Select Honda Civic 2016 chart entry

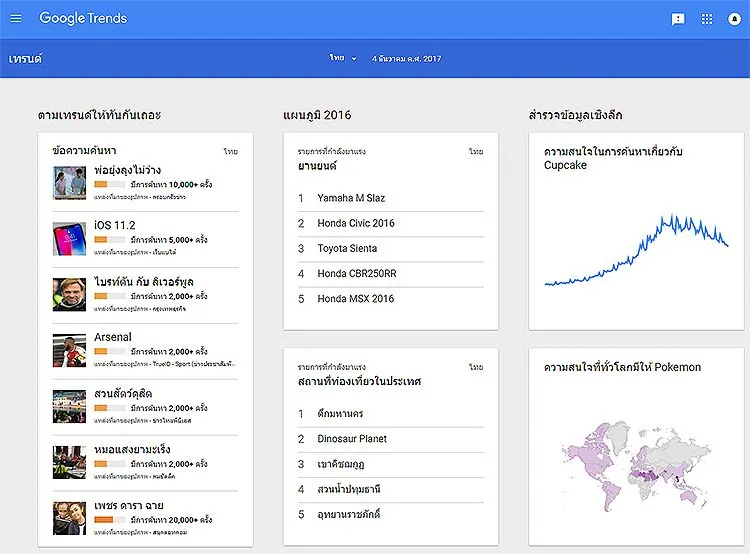[x=356, y=223]
